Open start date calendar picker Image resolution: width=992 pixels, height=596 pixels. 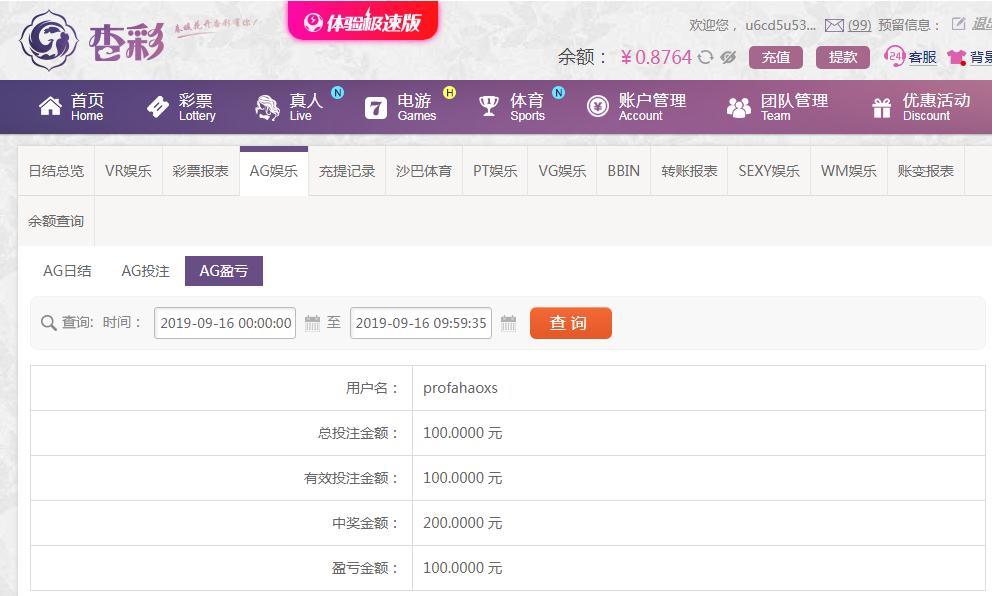pos(313,323)
